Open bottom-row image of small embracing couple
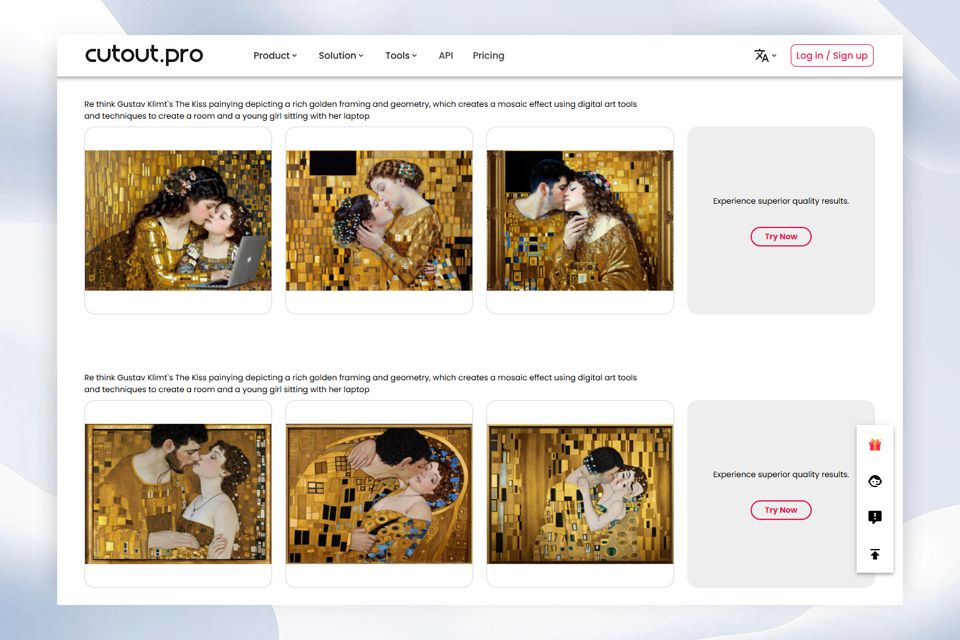960x640 pixels. click(x=580, y=494)
